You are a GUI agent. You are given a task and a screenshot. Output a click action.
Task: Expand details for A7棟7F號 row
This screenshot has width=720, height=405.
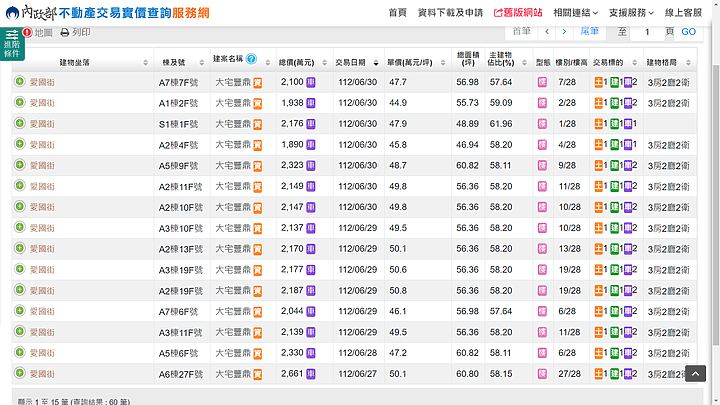click(x=19, y=82)
